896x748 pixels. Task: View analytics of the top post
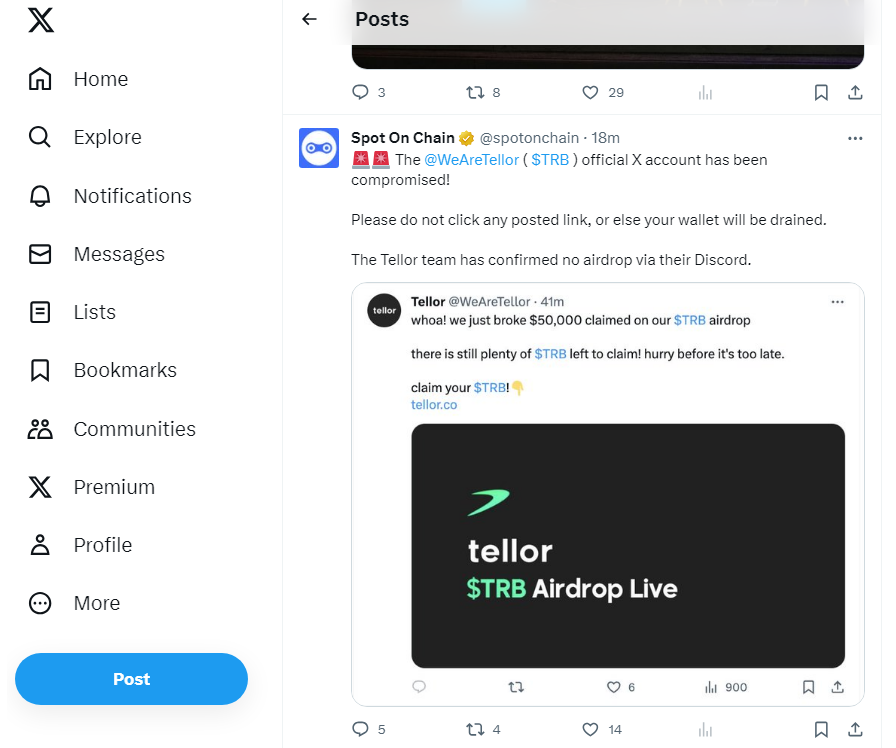pos(705,92)
